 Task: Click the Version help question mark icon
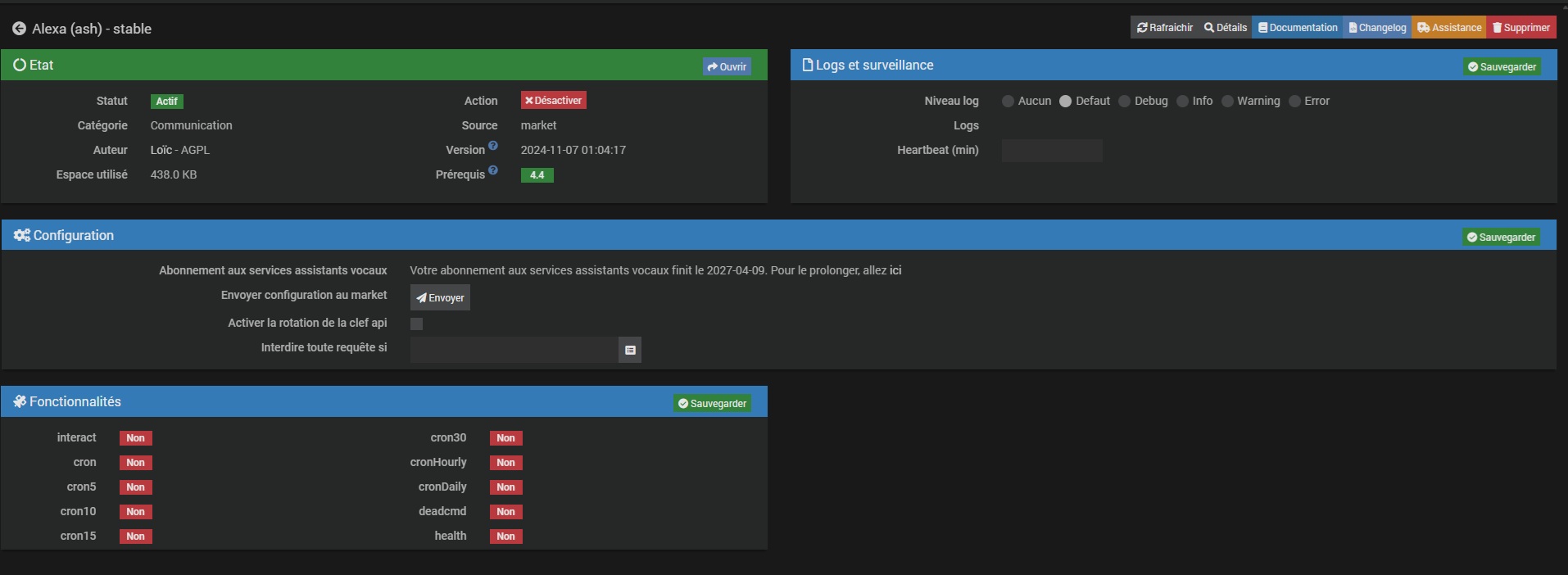tap(493, 146)
